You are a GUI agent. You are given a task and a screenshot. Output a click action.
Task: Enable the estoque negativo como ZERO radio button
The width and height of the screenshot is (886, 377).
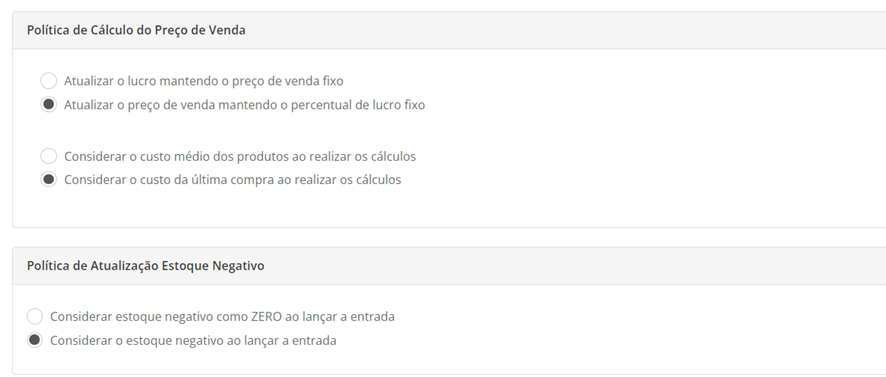point(35,317)
